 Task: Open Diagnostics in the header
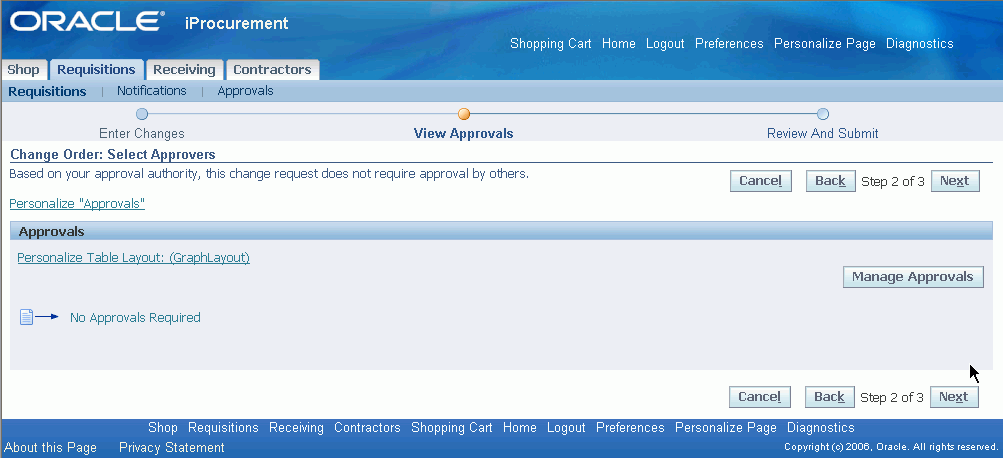[919, 43]
